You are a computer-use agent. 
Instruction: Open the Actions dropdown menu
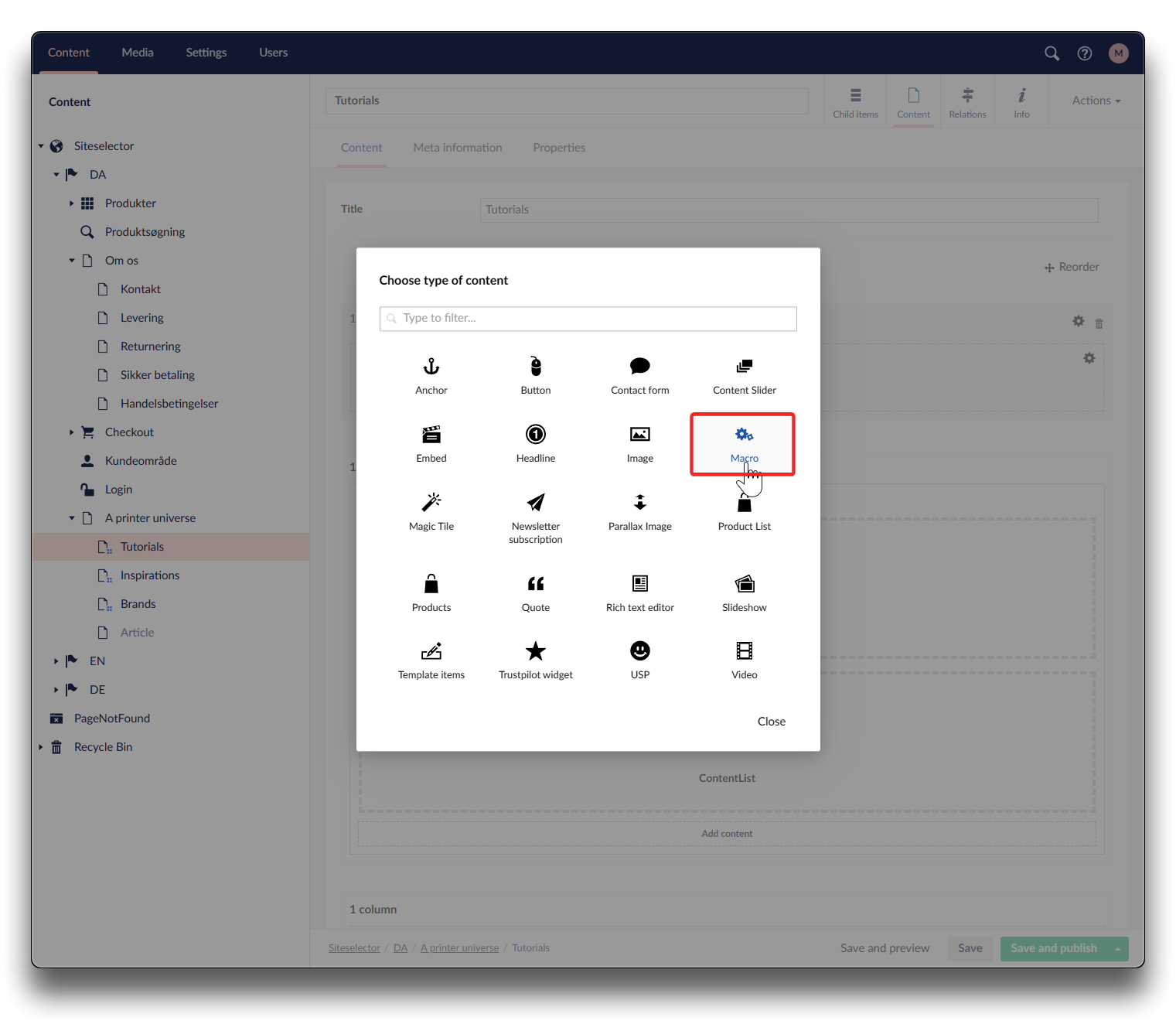pos(1096,101)
